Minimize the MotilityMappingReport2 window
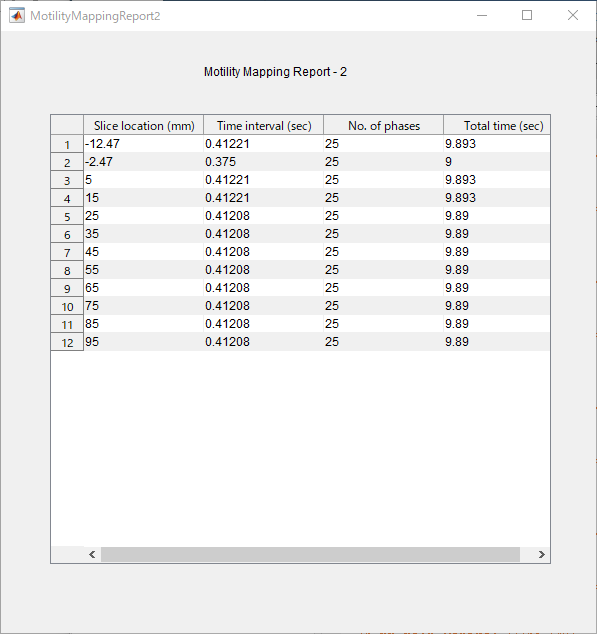The height and width of the screenshot is (634, 597). pyautogui.click(x=482, y=15)
